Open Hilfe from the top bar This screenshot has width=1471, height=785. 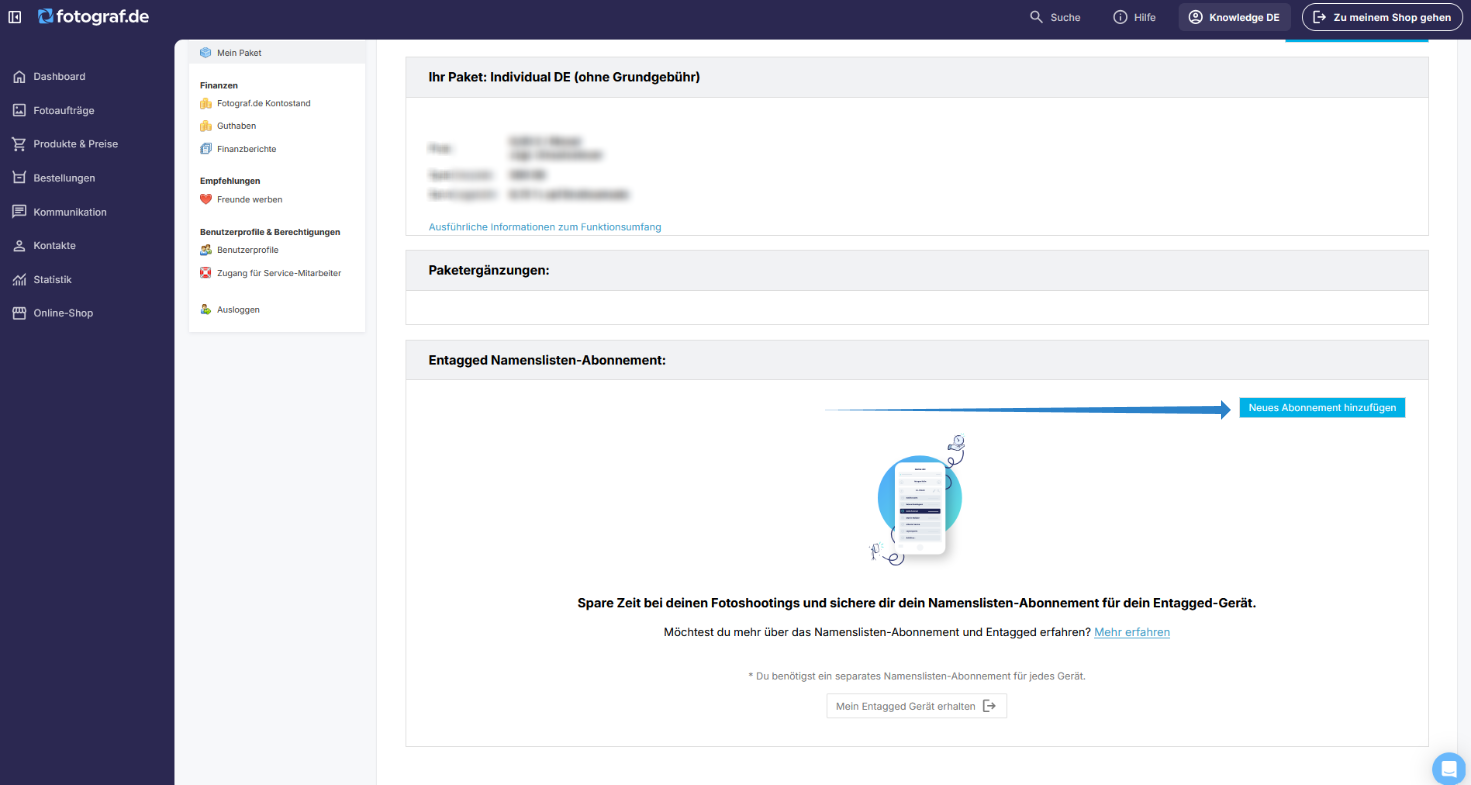click(1134, 17)
